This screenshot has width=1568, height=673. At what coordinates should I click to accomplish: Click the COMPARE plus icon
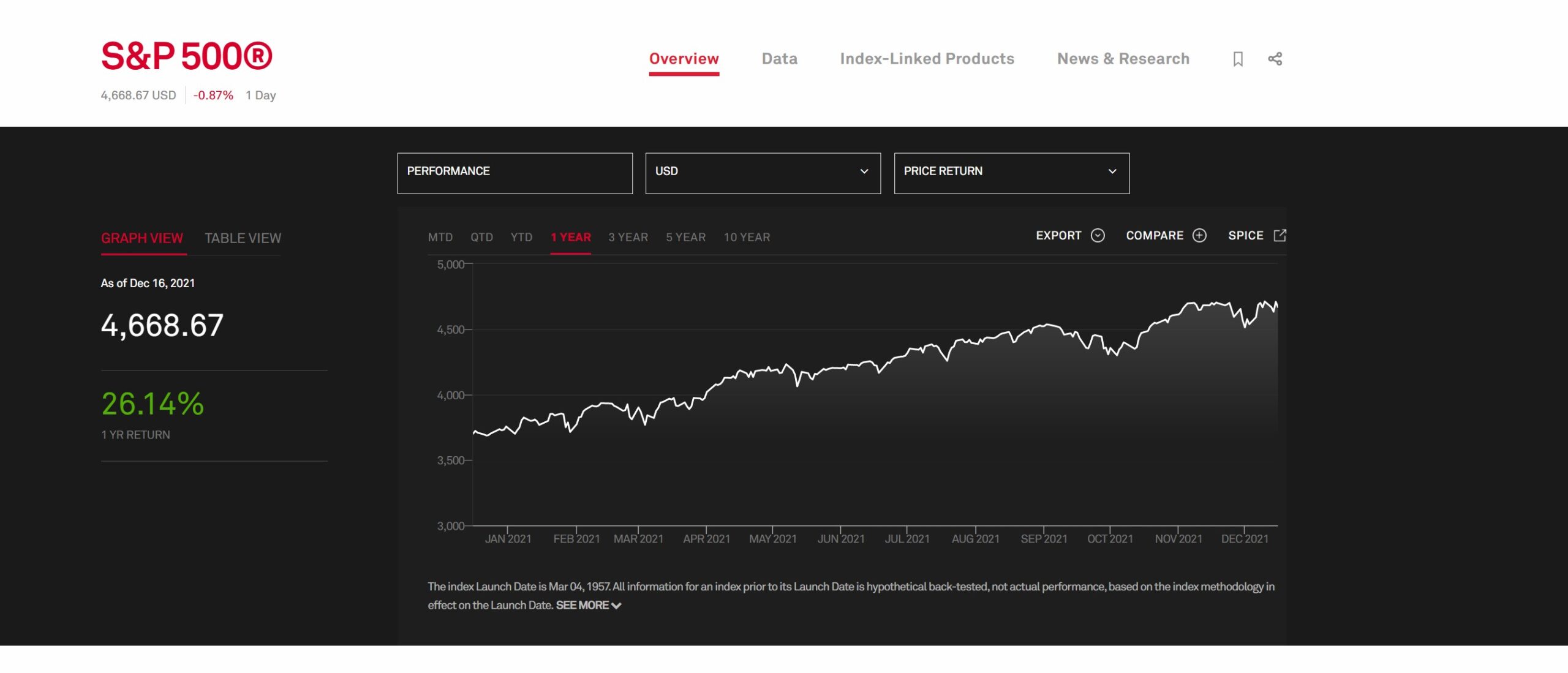click(1199, 236)
